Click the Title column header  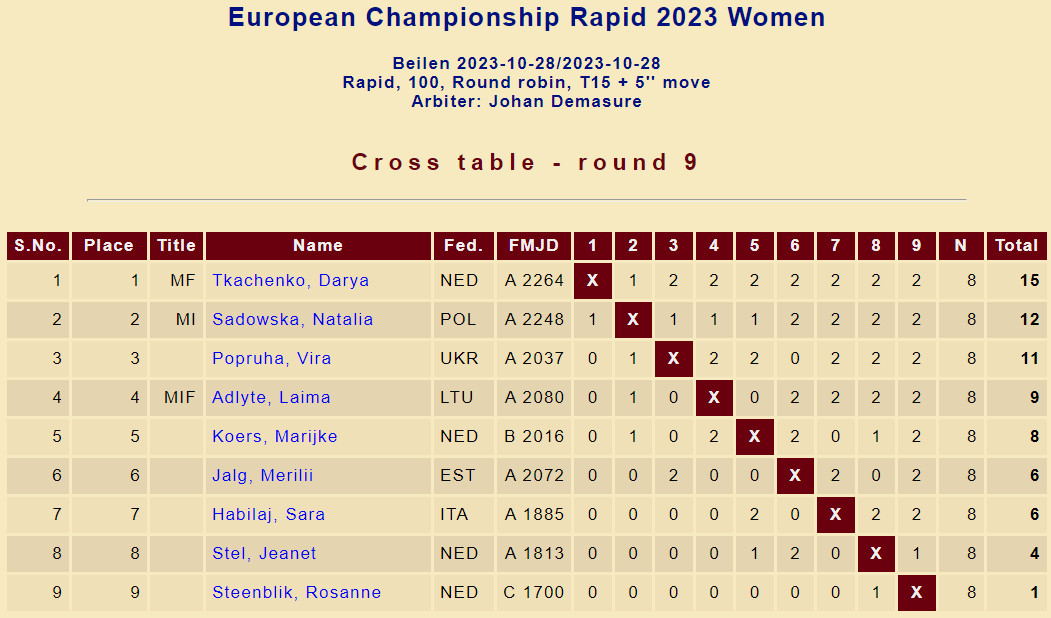point(177,246)
